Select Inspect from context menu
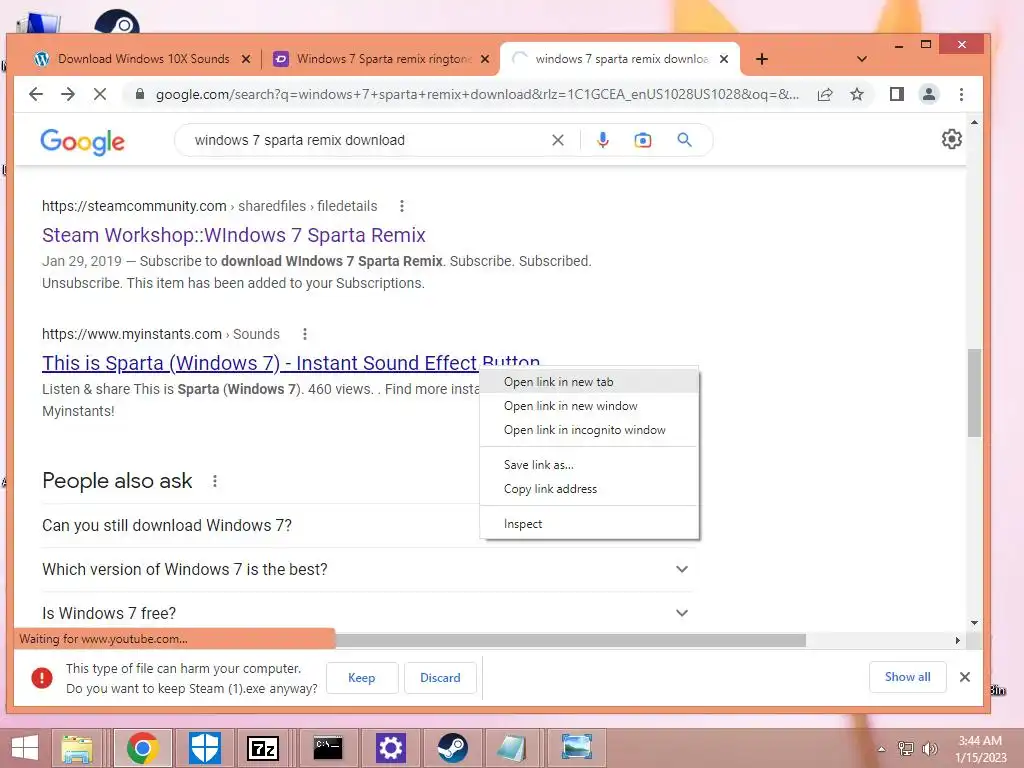Viewport: 1024px width, 768px height. [589, 524]
